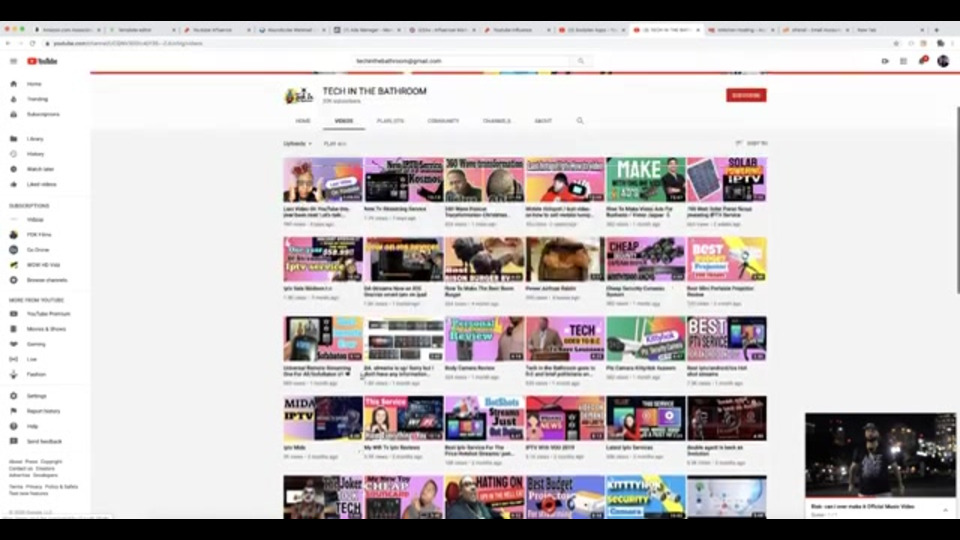Click the Tech in the Bathroom avatar
960x540 pixels.
[299, 96]
